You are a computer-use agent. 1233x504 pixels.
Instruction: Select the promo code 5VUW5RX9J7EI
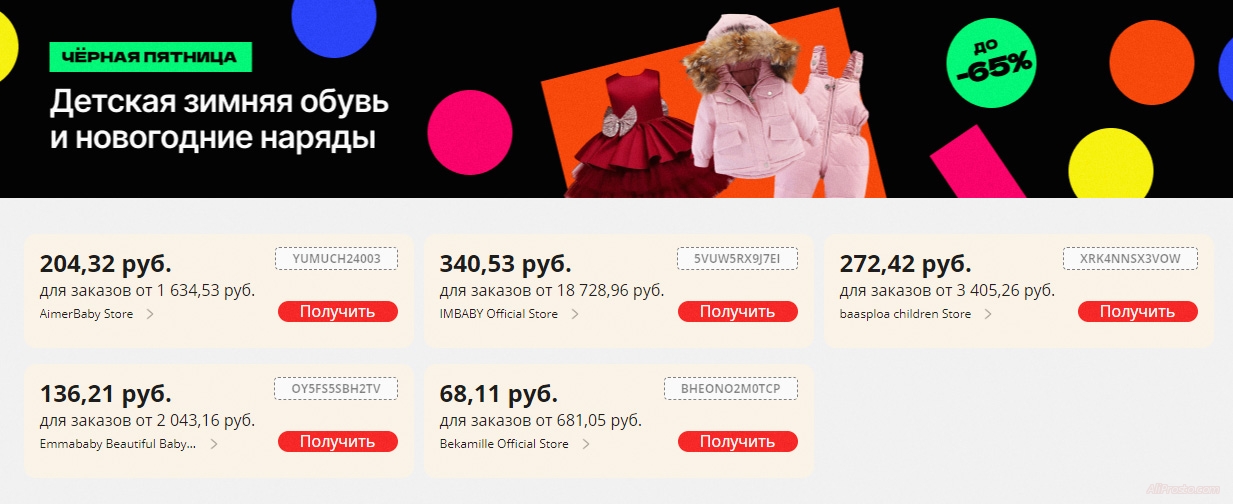(x=737, y=259)
